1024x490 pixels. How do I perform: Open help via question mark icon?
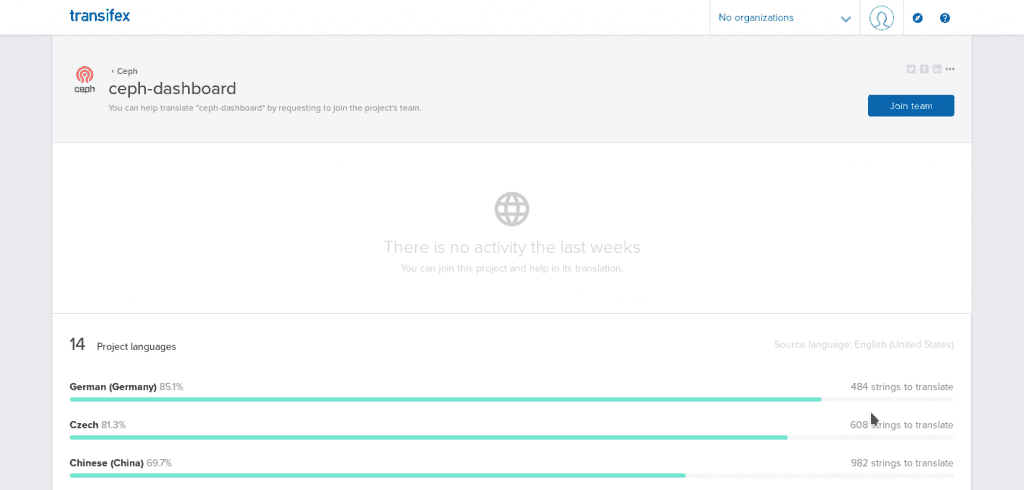point(945,18)
